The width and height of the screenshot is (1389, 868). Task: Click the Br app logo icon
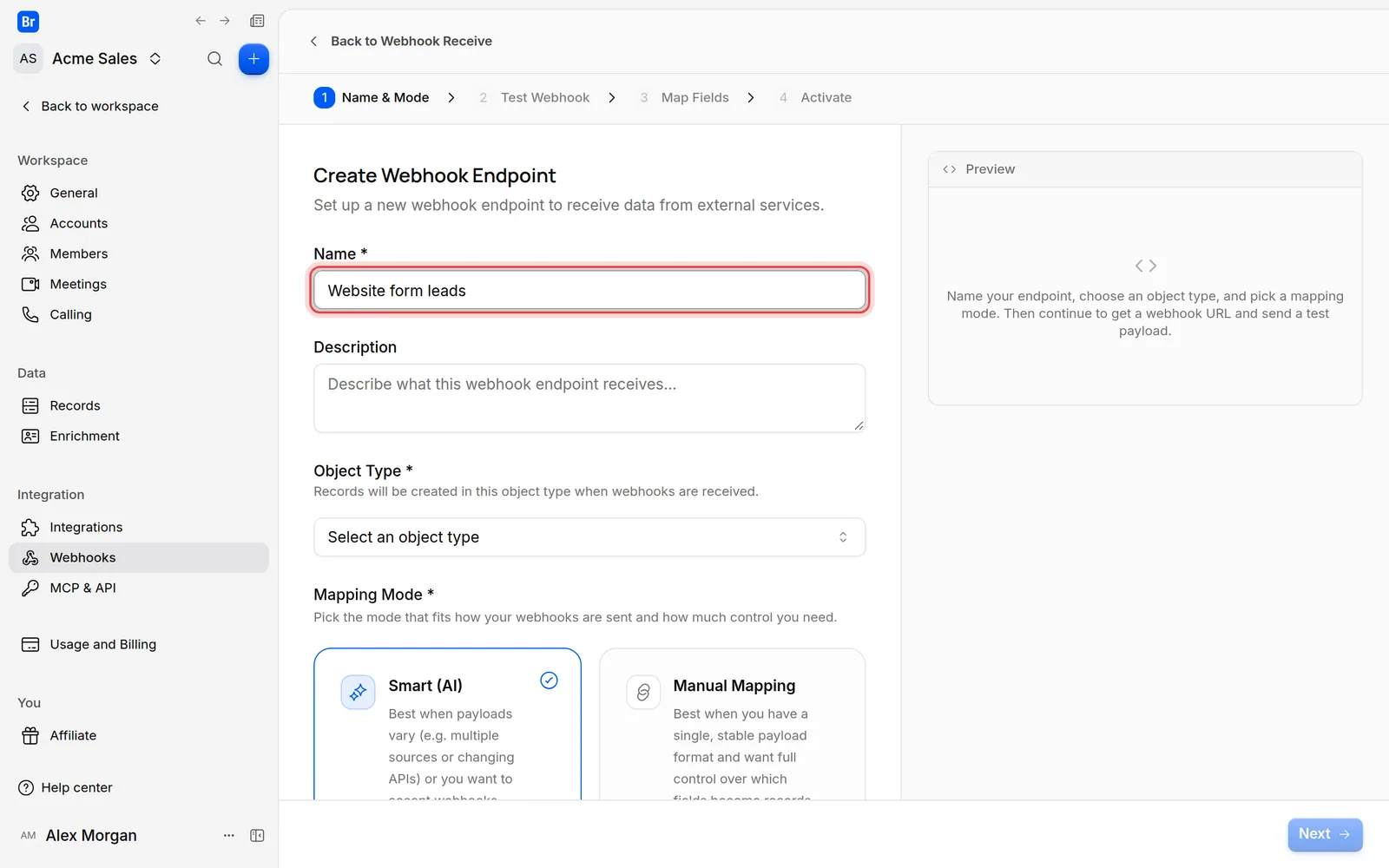(x=29, y=22)
